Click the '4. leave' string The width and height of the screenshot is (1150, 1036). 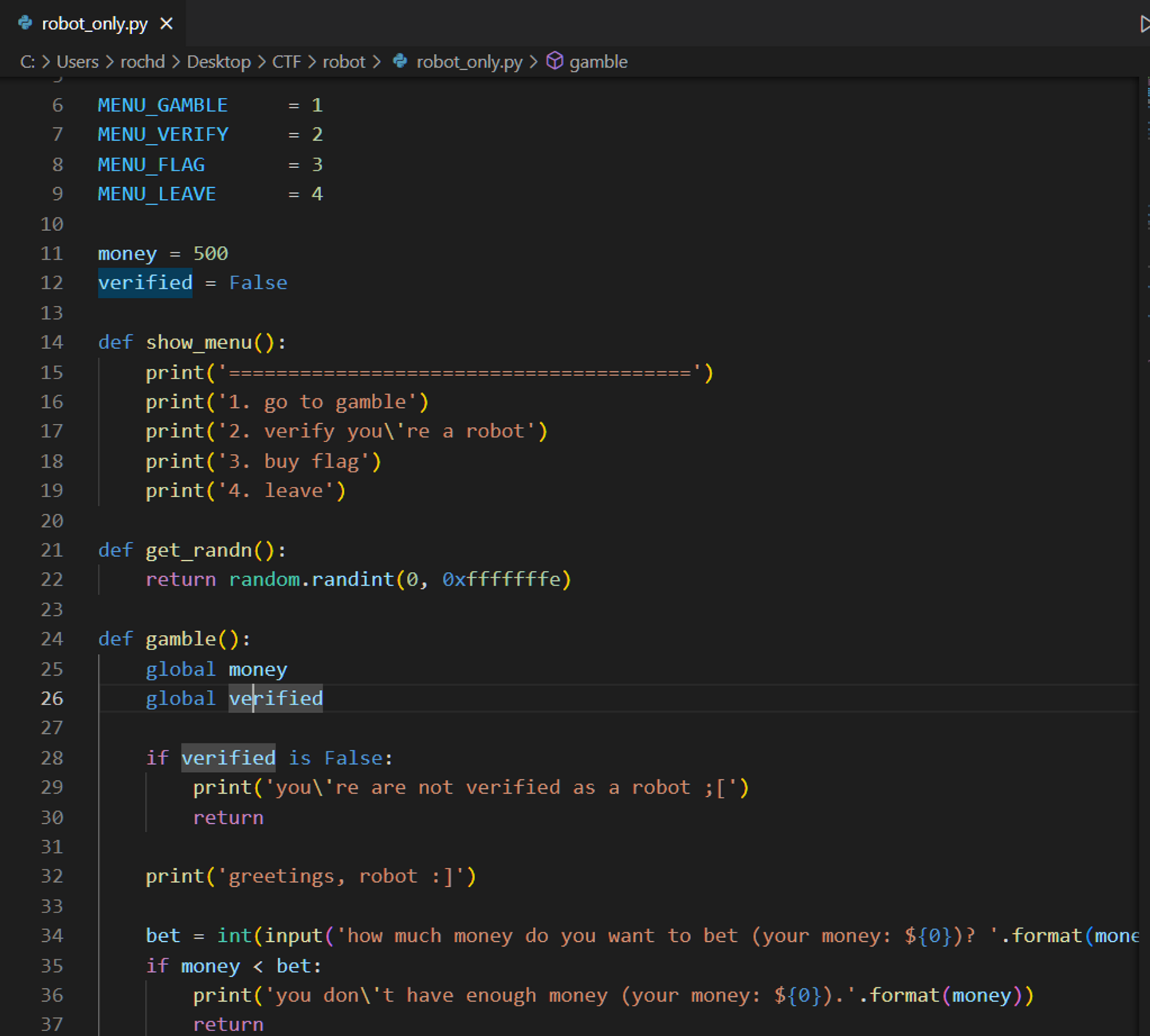click(x=276, y=490)
